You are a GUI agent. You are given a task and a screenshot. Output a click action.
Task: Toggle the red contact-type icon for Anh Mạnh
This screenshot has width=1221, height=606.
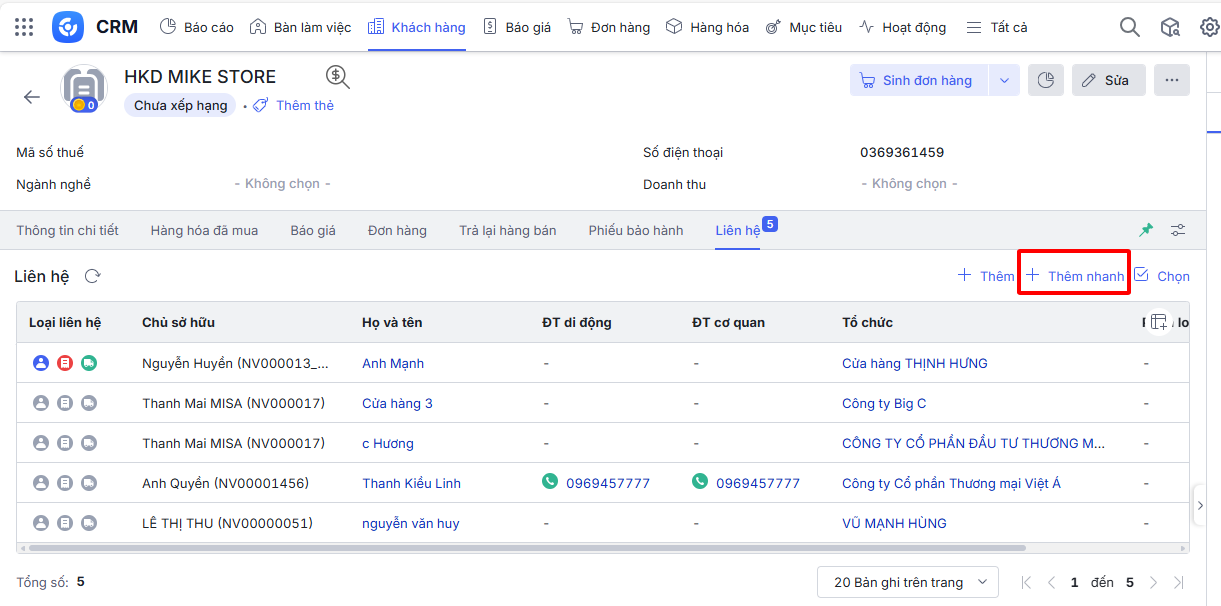pos(65,363)
